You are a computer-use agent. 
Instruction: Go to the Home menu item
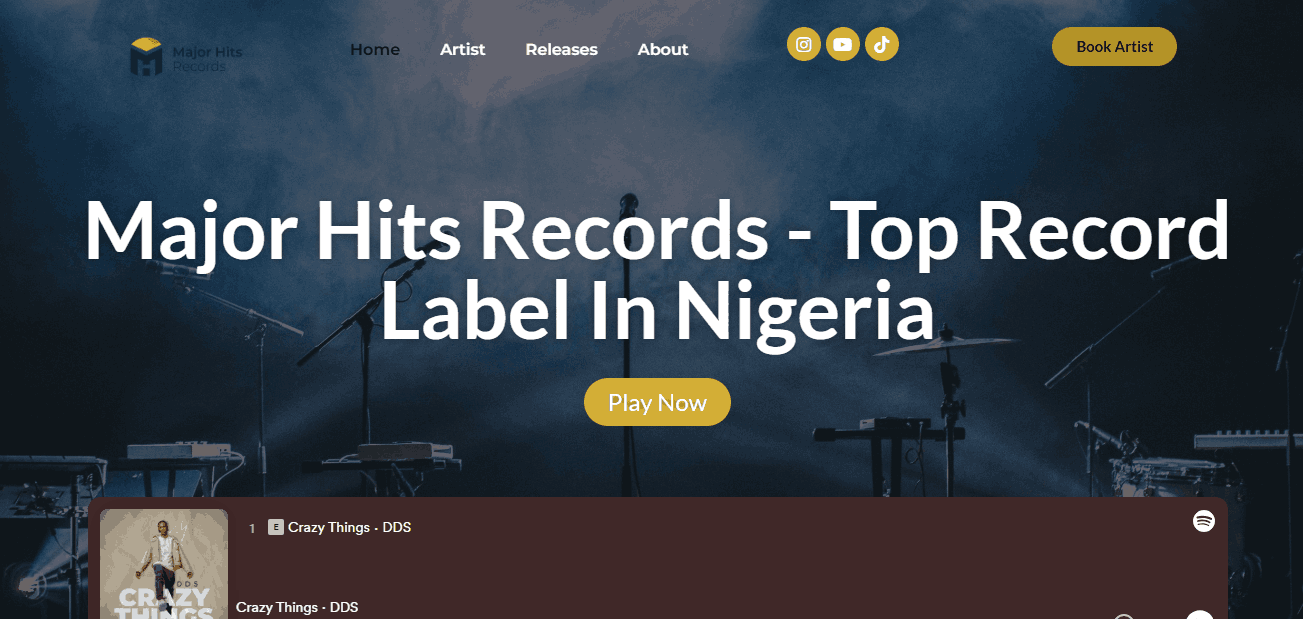coord(375,50)
